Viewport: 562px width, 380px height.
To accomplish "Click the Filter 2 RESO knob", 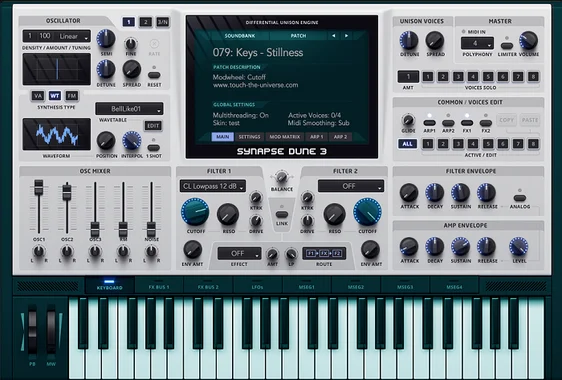I will [334, 214].
